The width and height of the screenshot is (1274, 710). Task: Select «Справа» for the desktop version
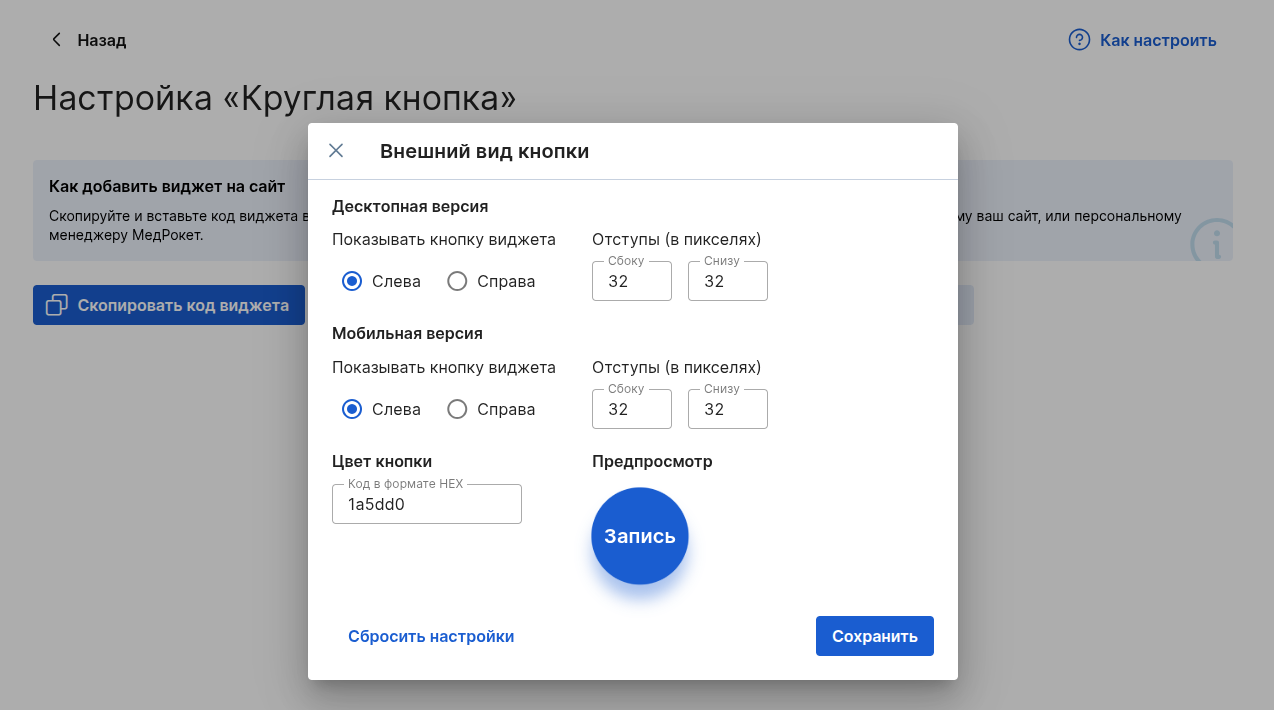point(457,281)
